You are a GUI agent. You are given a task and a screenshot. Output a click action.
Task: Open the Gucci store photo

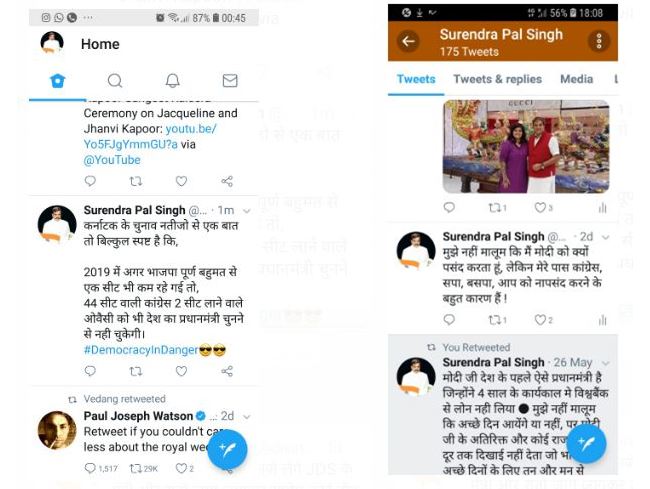(x=526, y=146)
